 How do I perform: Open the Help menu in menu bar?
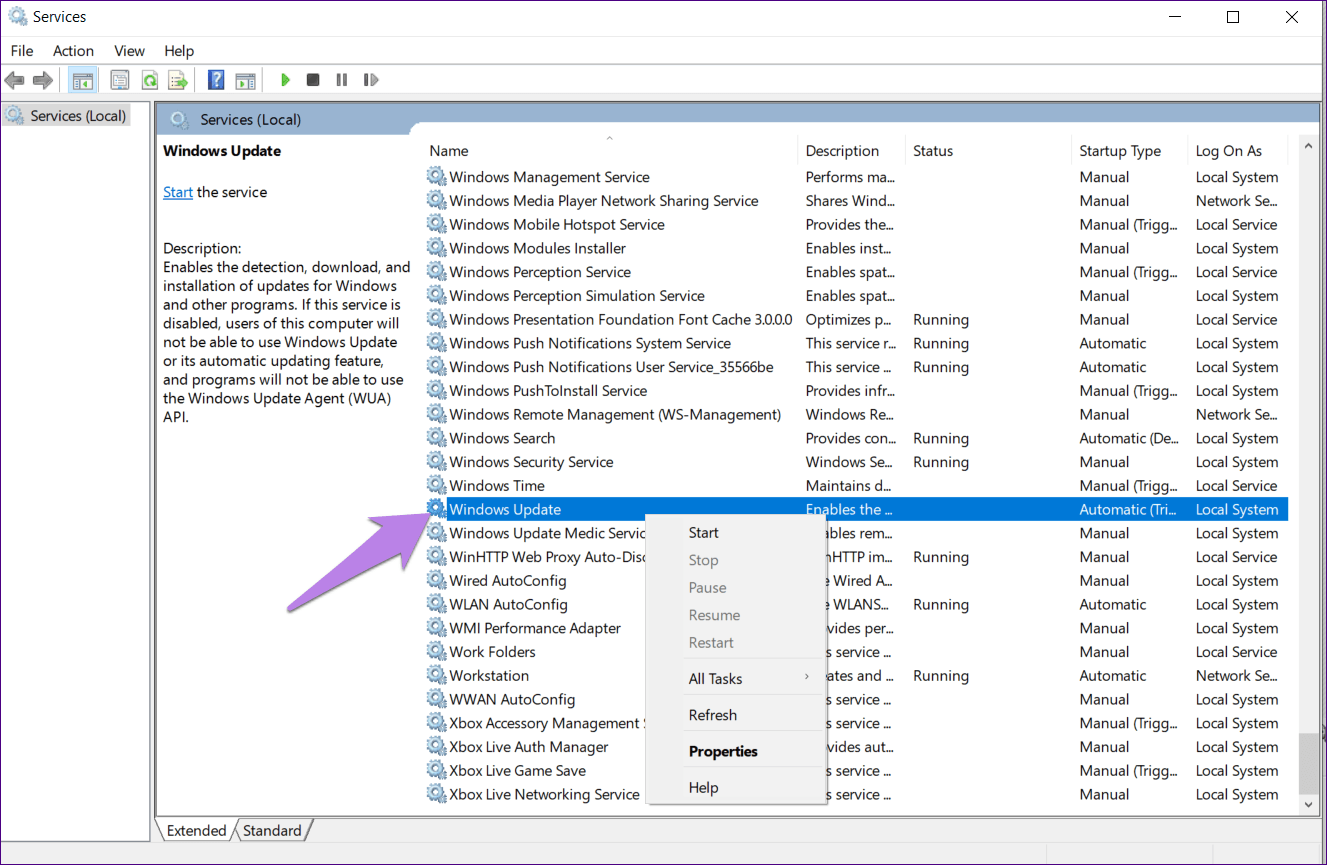click(x=179, y=51)
